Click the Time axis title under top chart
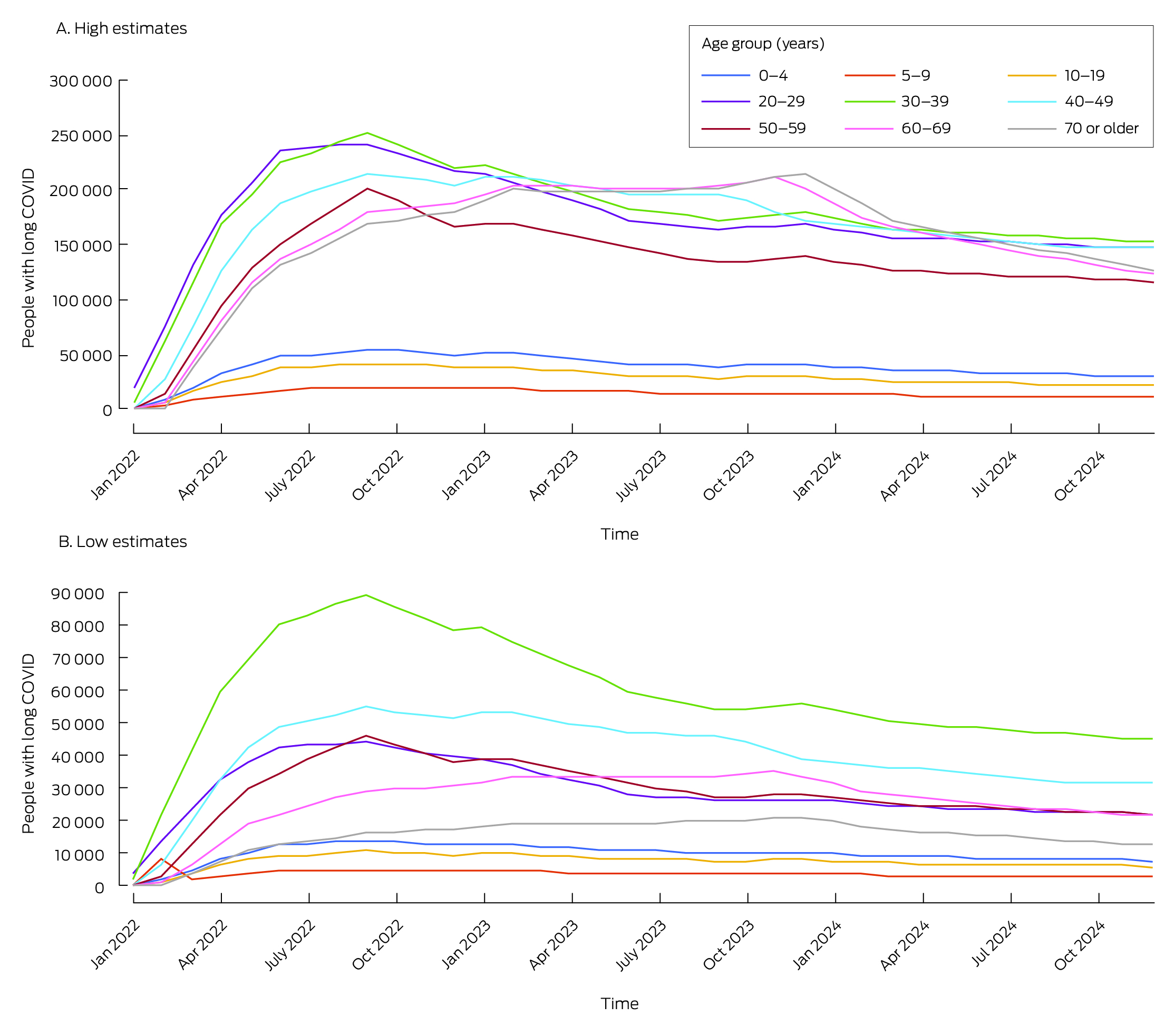The height and width of the screenshot is (1036, 1175). pos(619,534)
